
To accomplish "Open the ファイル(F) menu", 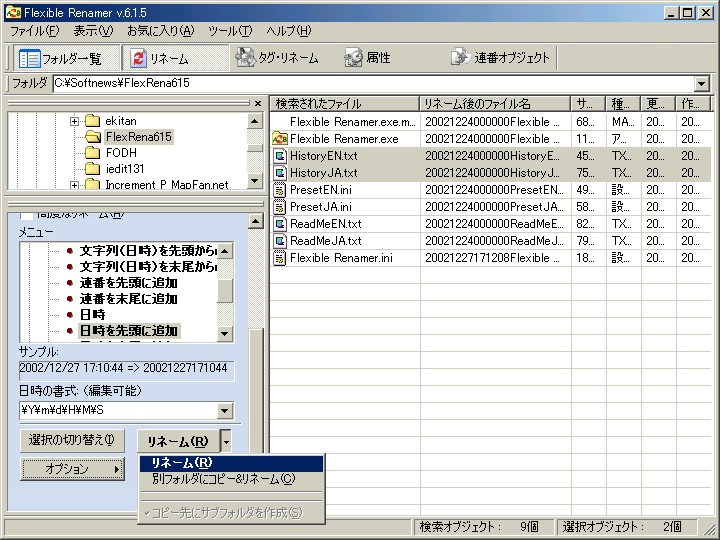I will [x=34, y=31].
